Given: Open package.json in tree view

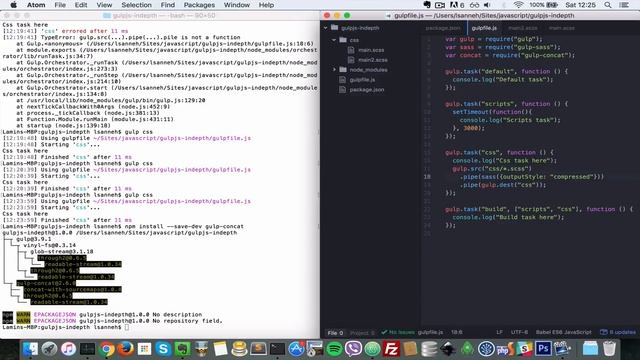Looking at the screenshot, I should 367,90.
